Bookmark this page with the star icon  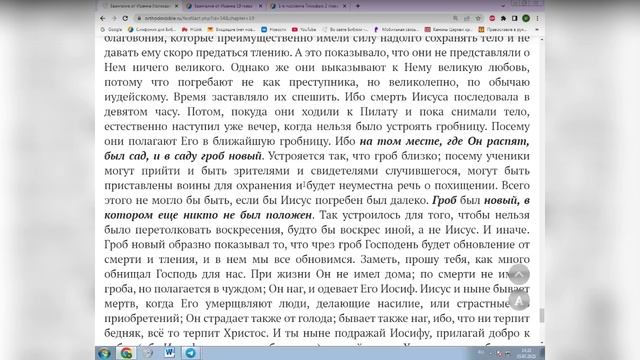(478, 18)
